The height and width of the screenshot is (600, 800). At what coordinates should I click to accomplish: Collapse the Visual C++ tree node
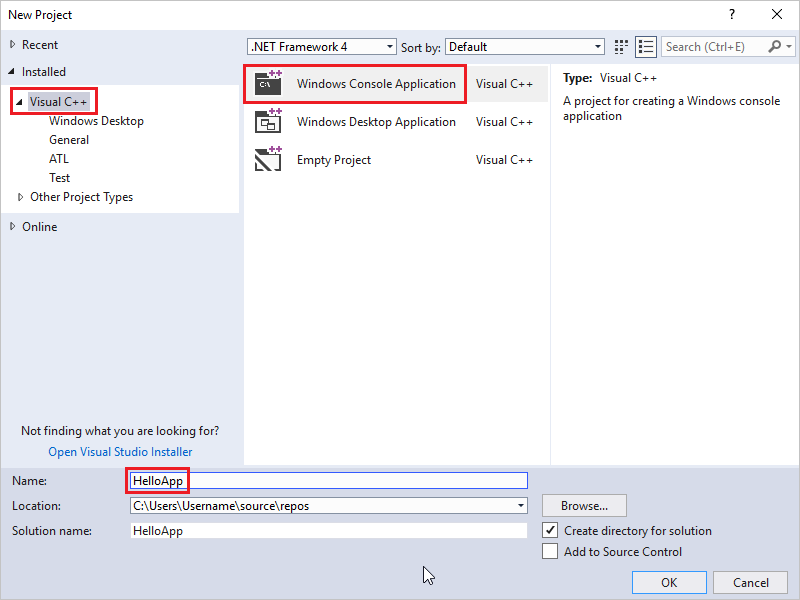point(19,102)
